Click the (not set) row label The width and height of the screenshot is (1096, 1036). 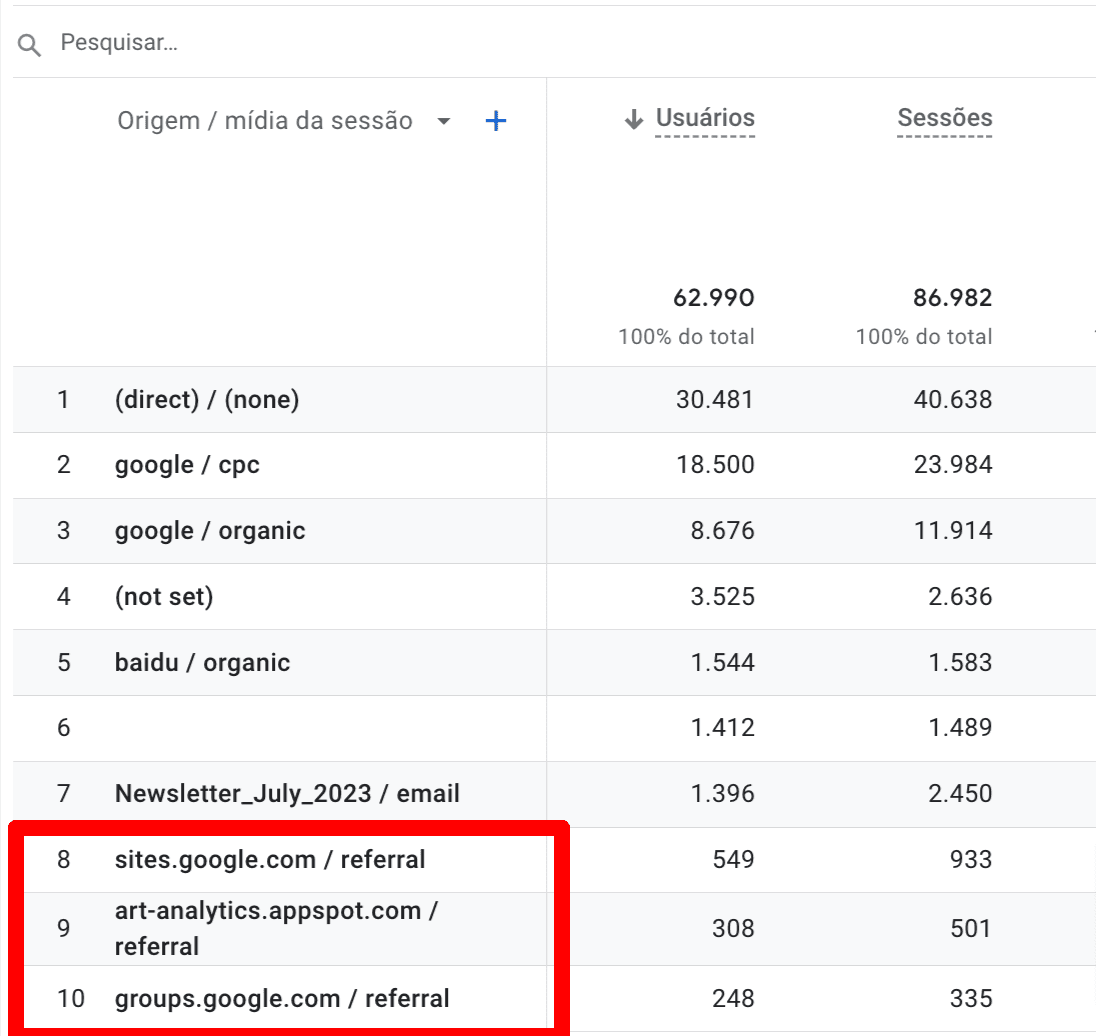(164, 597)
